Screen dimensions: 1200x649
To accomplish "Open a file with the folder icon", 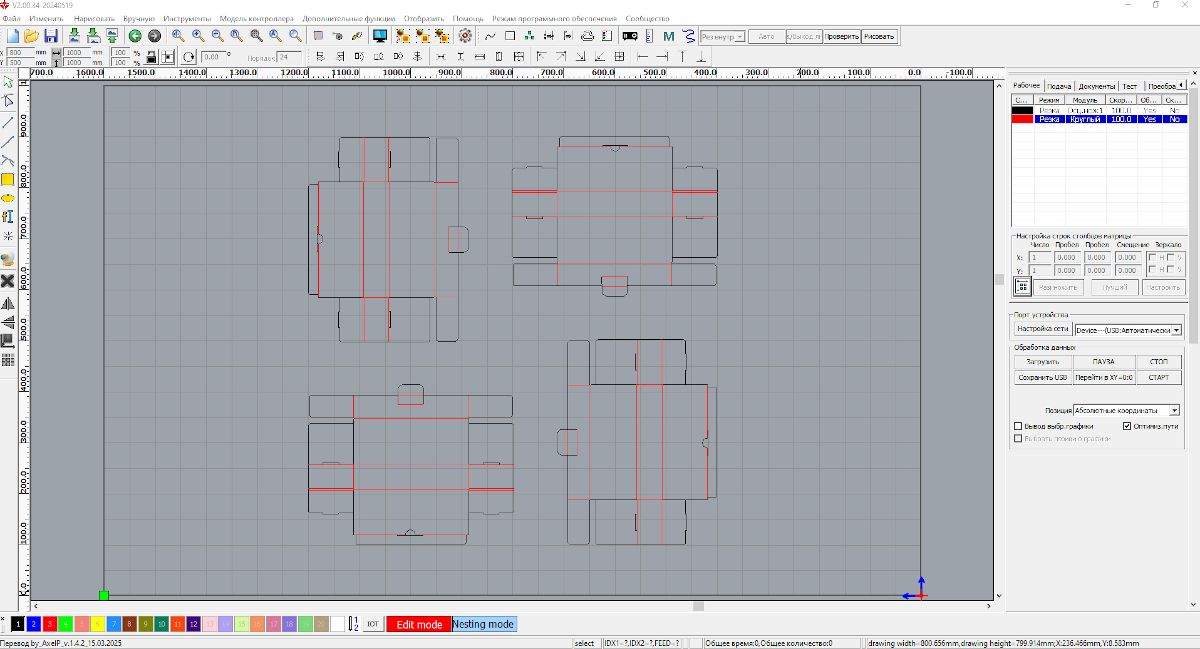I will click(31, 36).
